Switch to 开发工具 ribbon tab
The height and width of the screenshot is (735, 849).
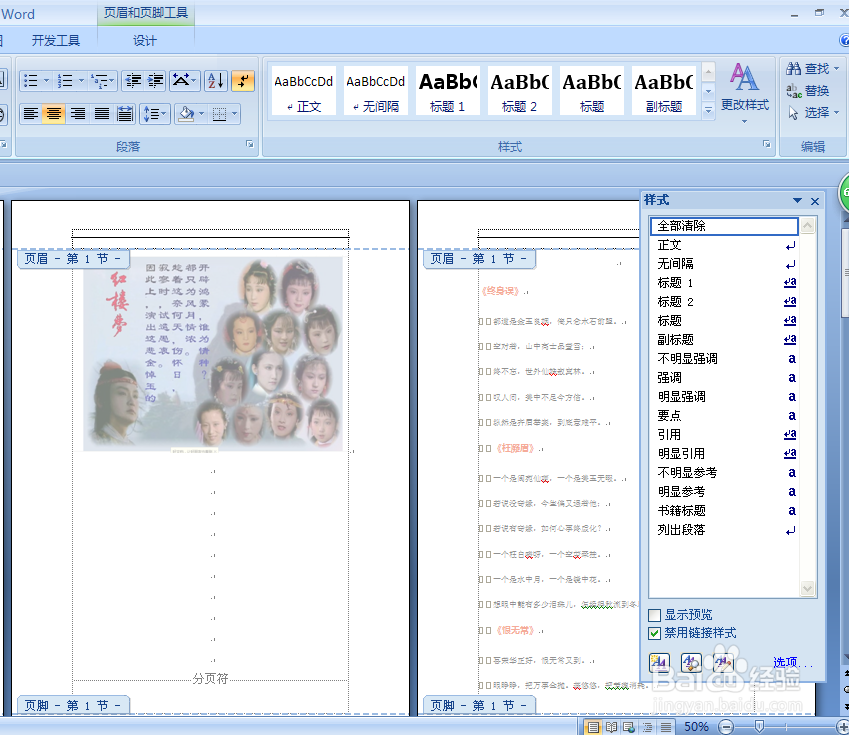55,41
